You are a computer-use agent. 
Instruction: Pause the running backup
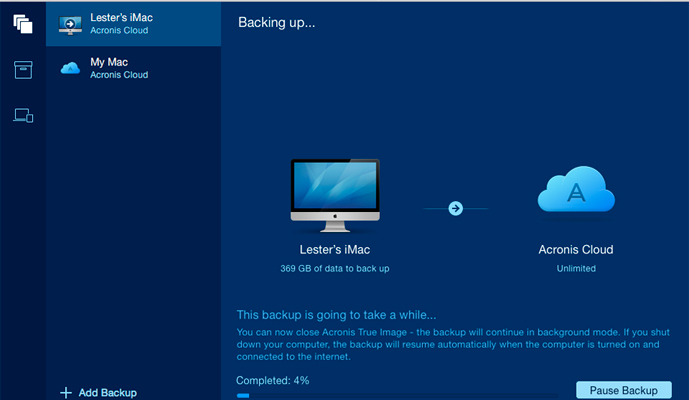pos(624,390)
